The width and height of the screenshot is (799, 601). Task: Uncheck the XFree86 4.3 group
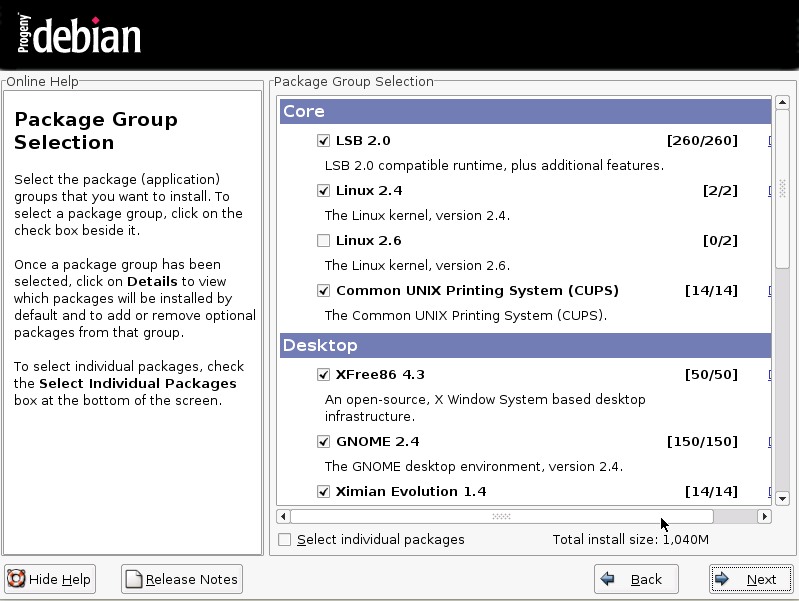(x=323, y=374)
